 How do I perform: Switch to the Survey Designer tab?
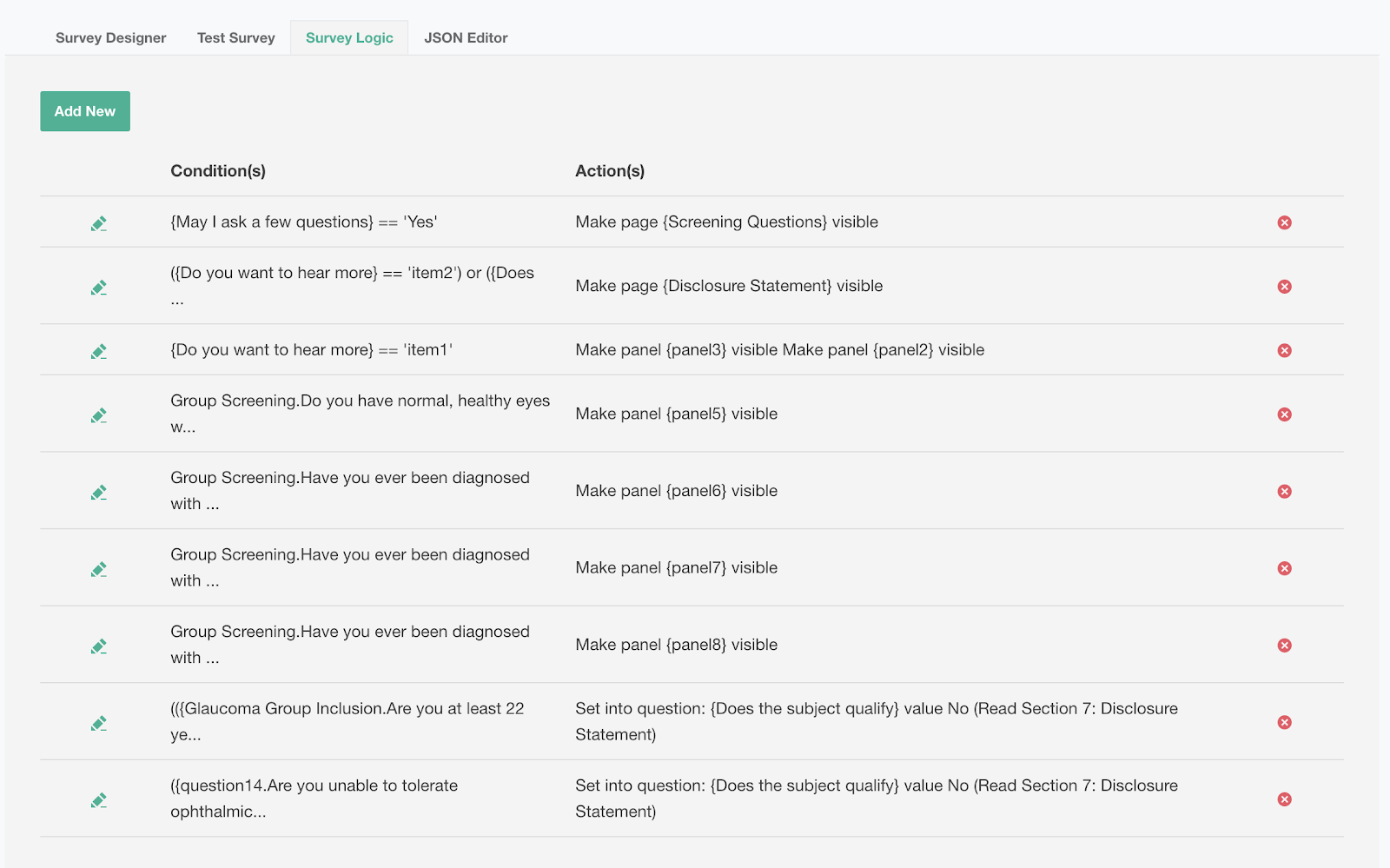click(x=110, y=38)
